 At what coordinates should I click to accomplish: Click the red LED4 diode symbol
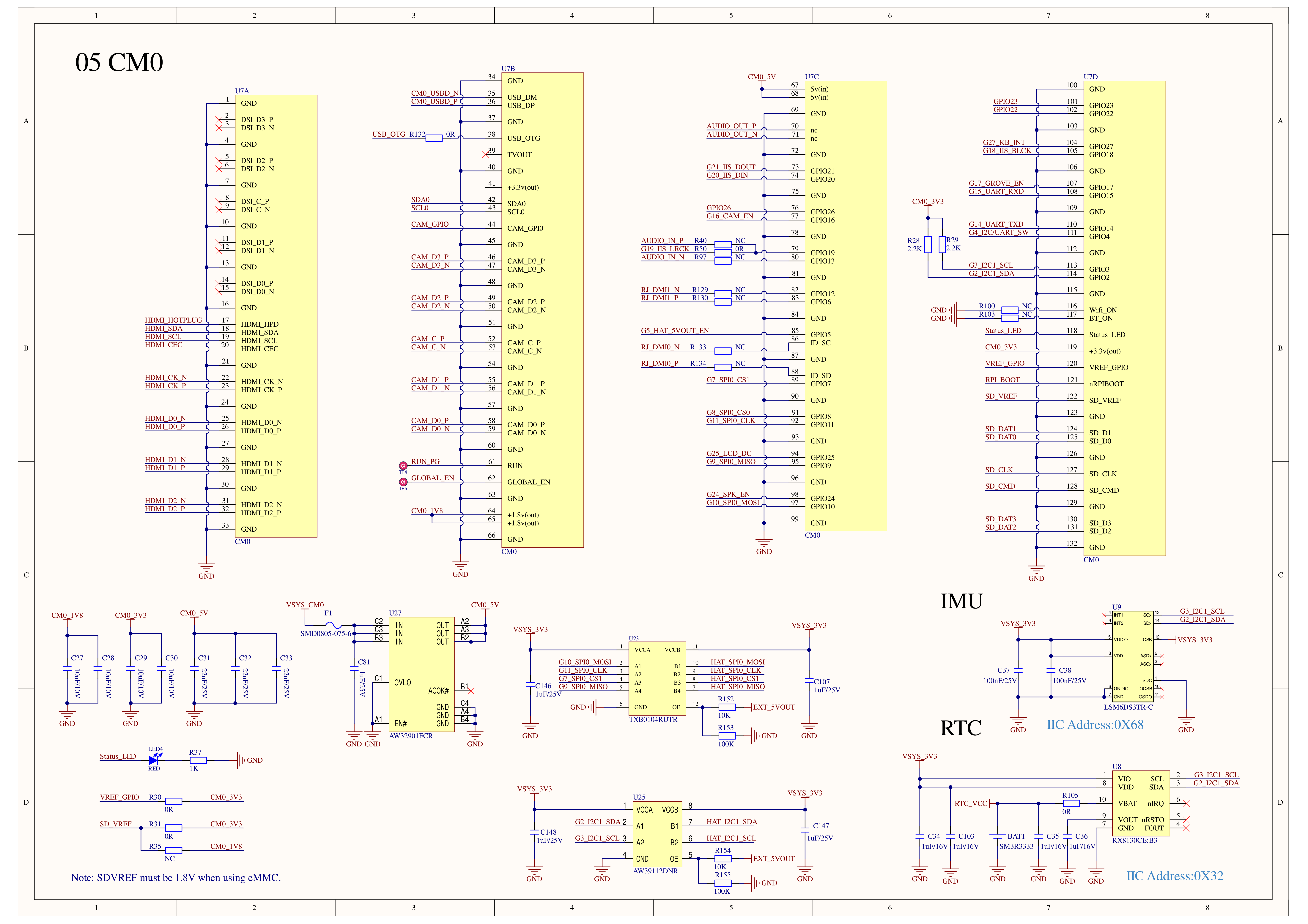pos(154,759)
